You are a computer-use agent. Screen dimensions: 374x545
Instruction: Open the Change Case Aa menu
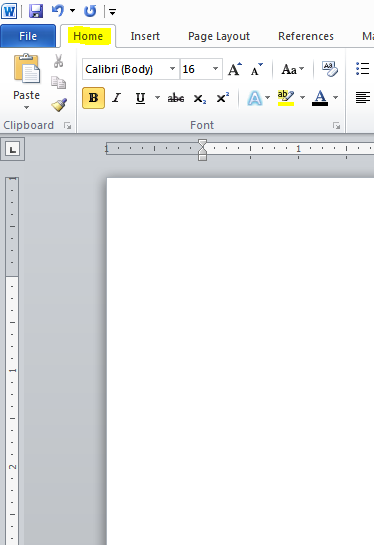(x=293, y=69)
